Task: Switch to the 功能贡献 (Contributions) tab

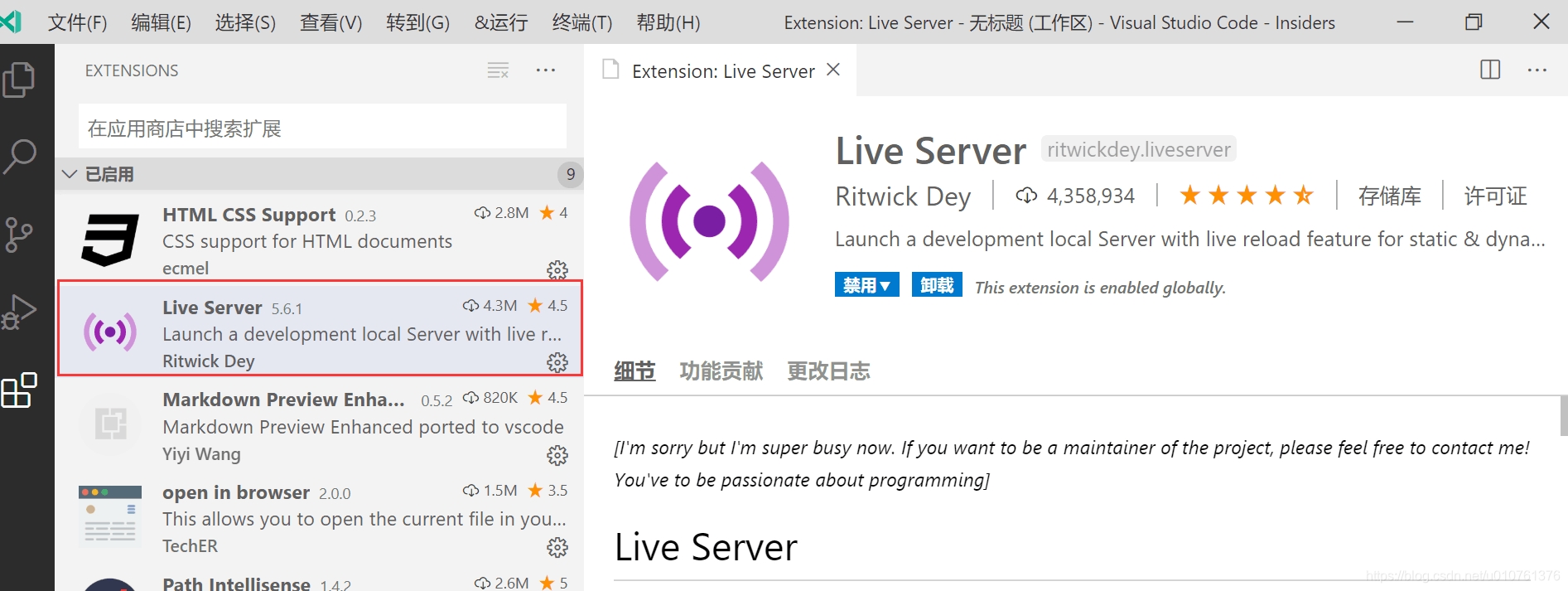Action: 721,371
